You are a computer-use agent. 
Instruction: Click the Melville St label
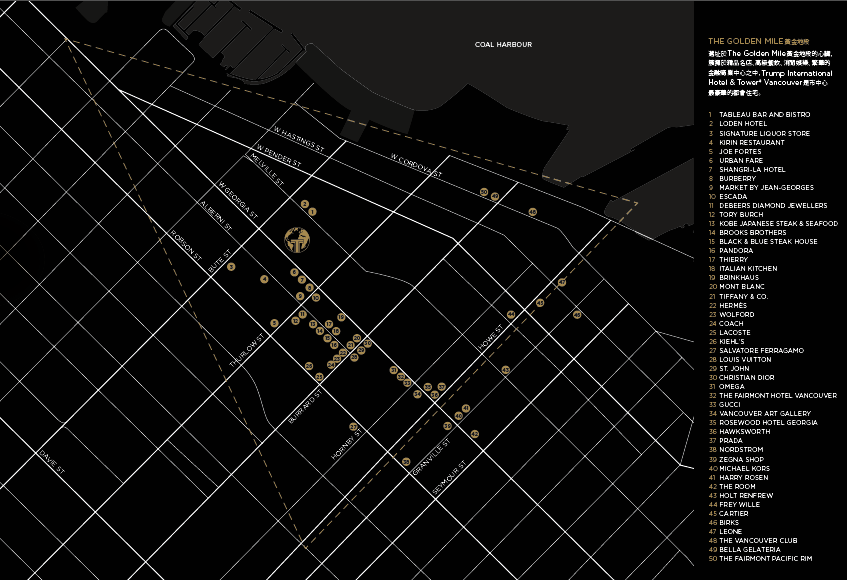click(x=265, y=170)
